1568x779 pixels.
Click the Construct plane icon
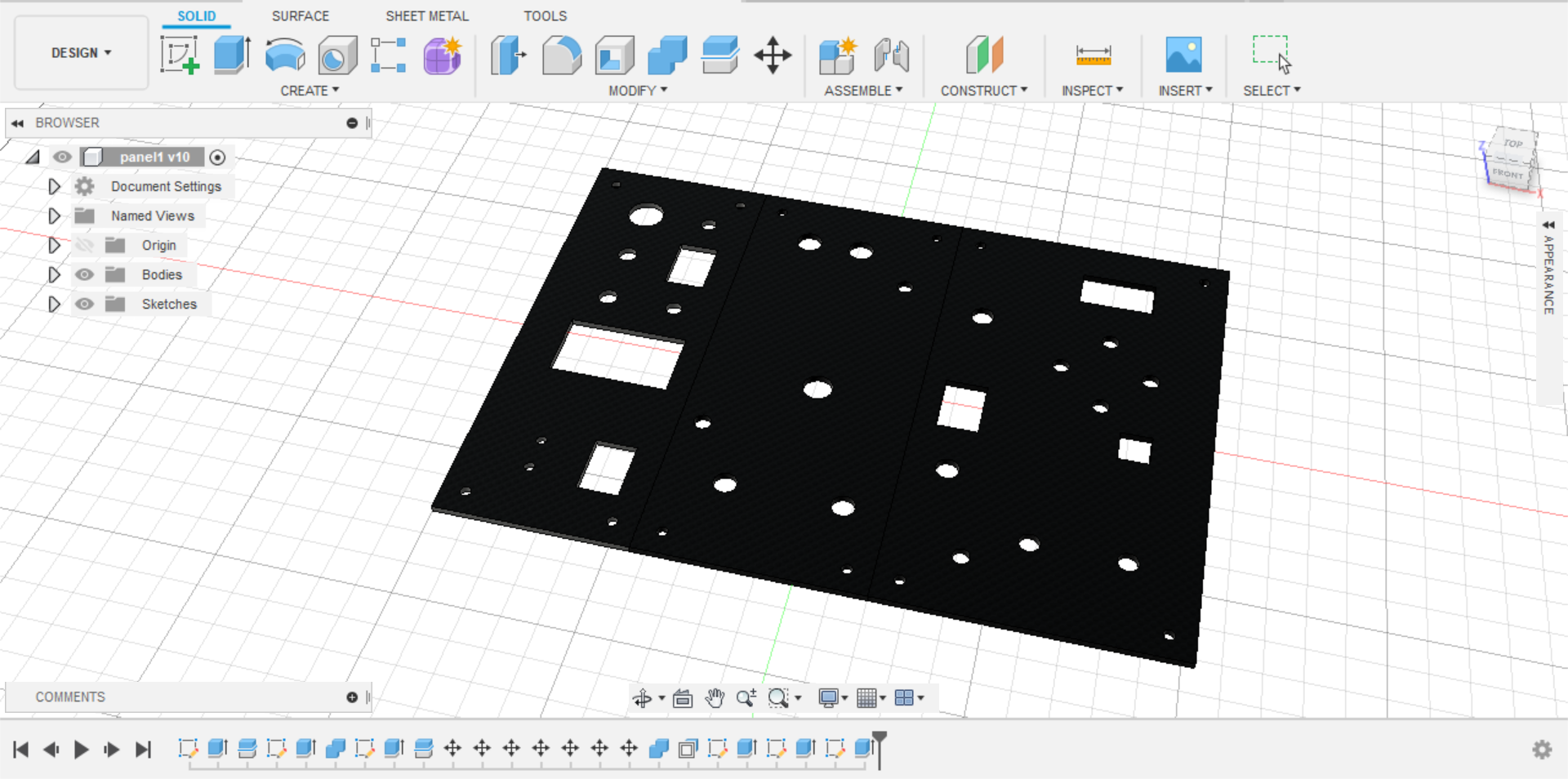pyautogui.click(x=984, y=56)
